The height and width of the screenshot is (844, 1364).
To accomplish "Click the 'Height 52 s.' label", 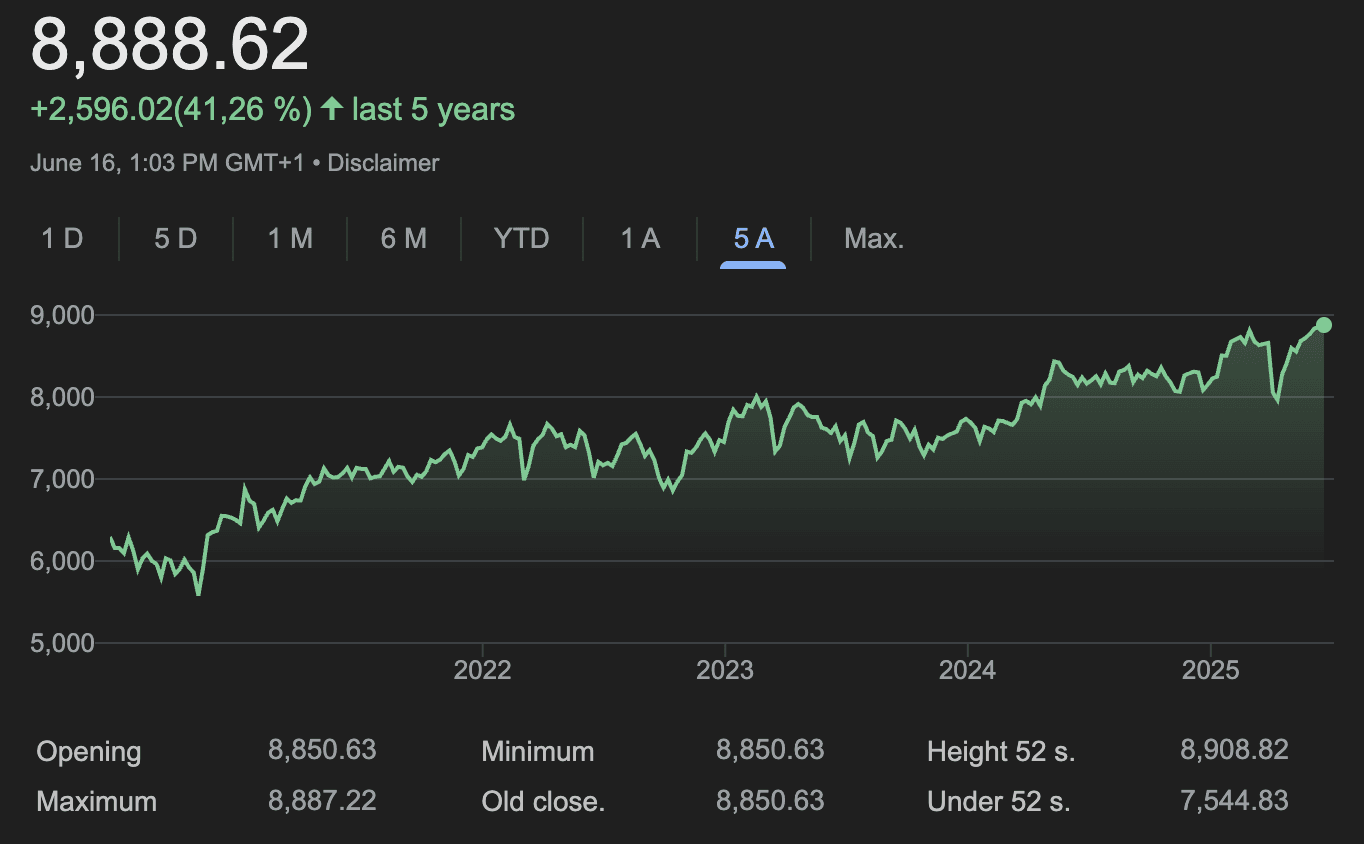I will [x=1001, y=752].
